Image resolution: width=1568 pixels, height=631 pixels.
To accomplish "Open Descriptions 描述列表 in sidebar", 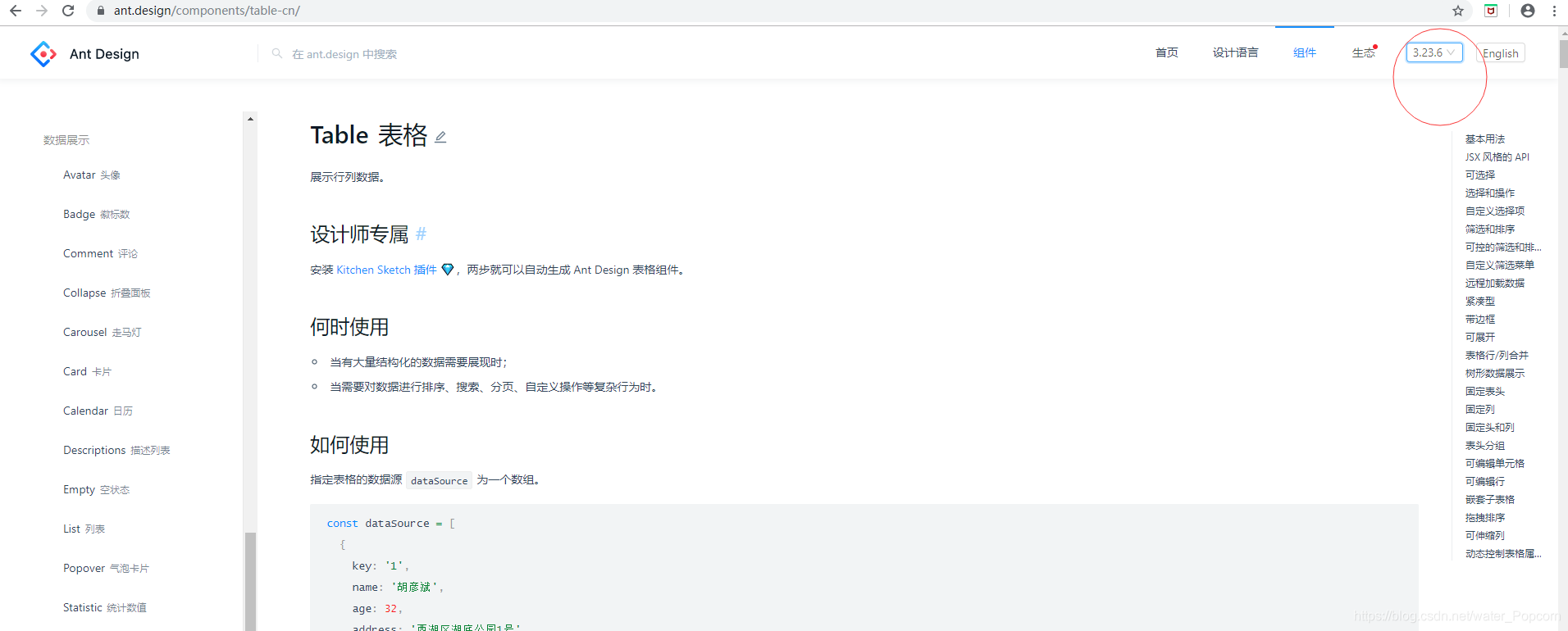I will tap(116, 450).
